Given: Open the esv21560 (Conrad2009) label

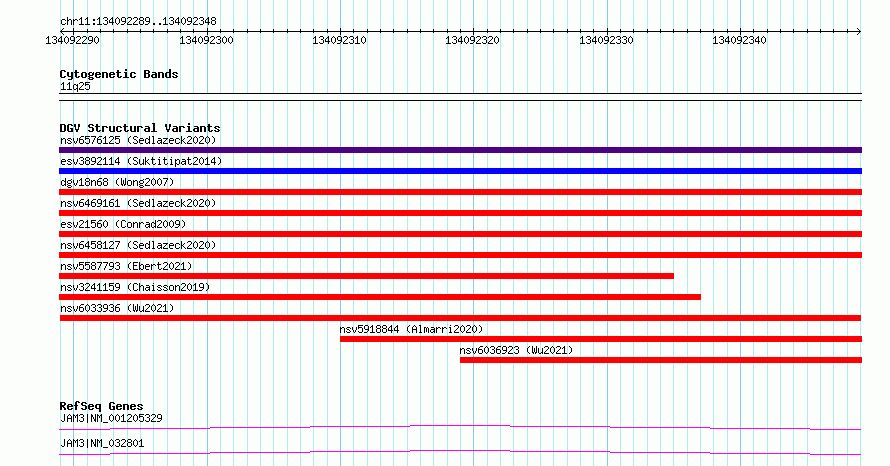Looking at the screenshot, I should point(123,224).
